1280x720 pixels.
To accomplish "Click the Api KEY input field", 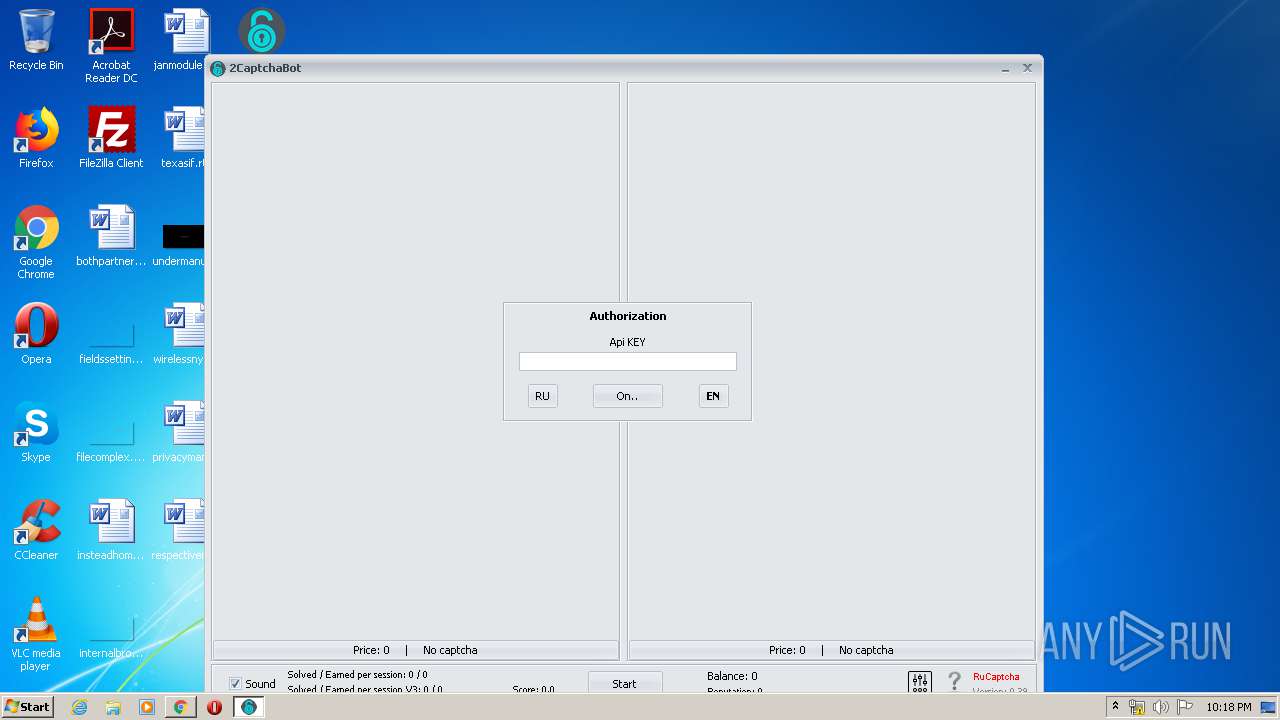I will [x=627, y=362].
